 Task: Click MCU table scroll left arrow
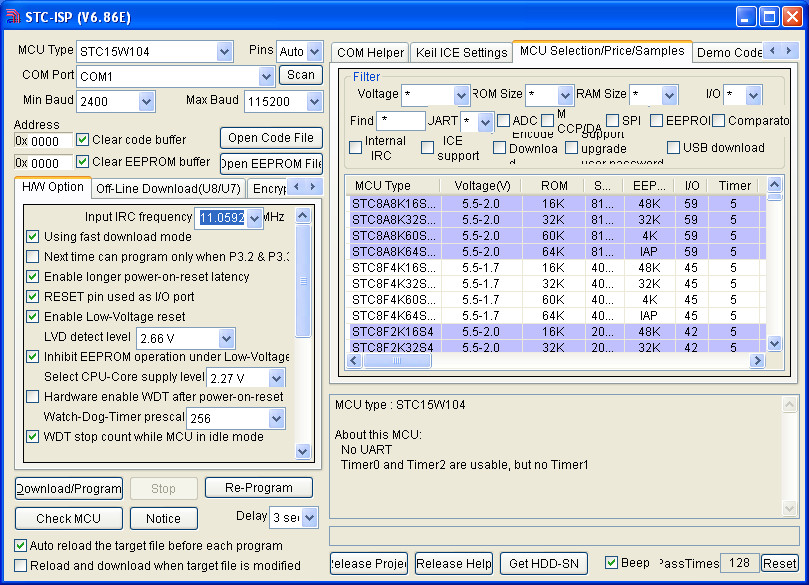click(x=354, y=360)
